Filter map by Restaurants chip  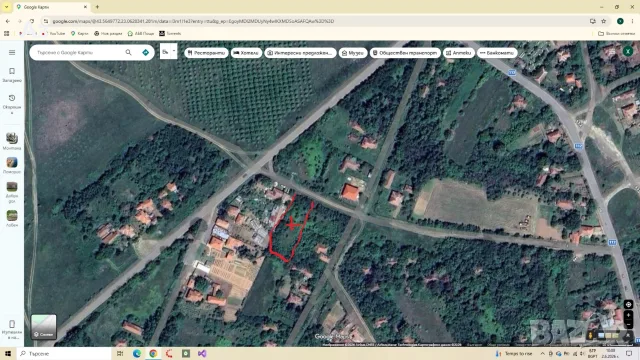pyautogui.click(x=206, y=53)
